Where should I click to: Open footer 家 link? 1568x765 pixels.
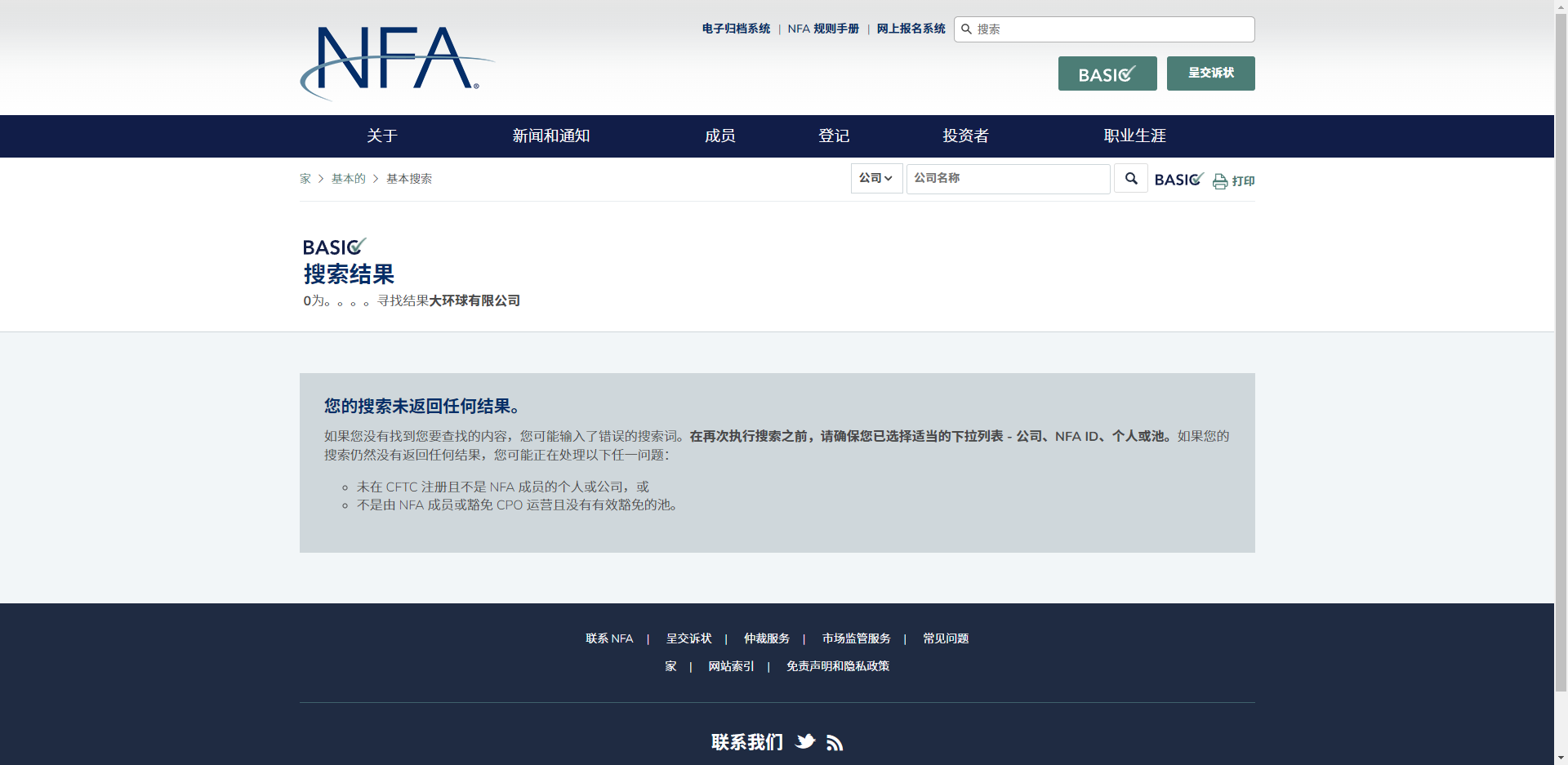click(x=670, y=666)
